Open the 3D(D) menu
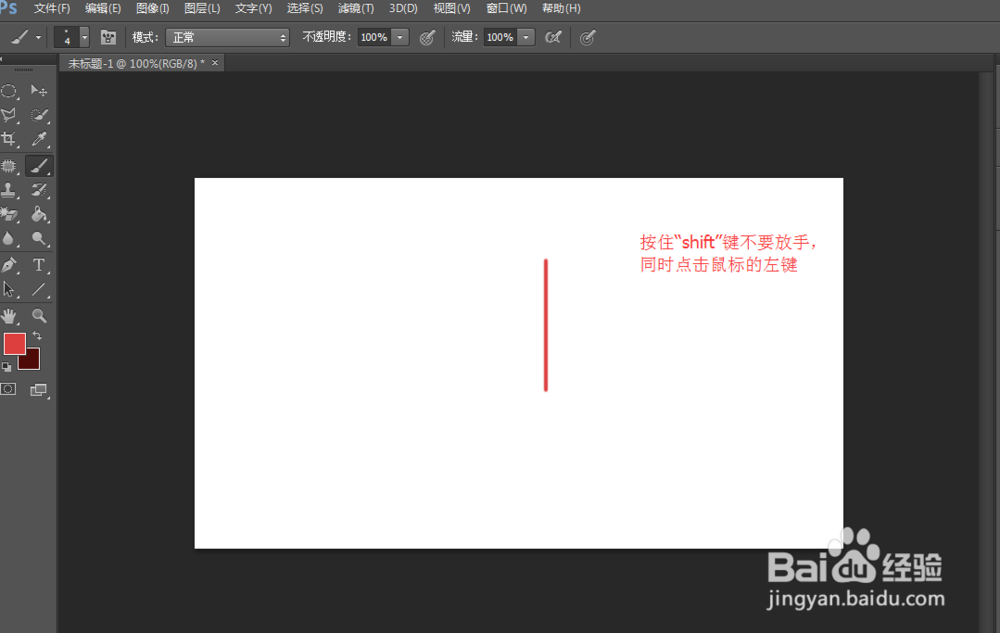The image size is (1000, 633). 403,8
